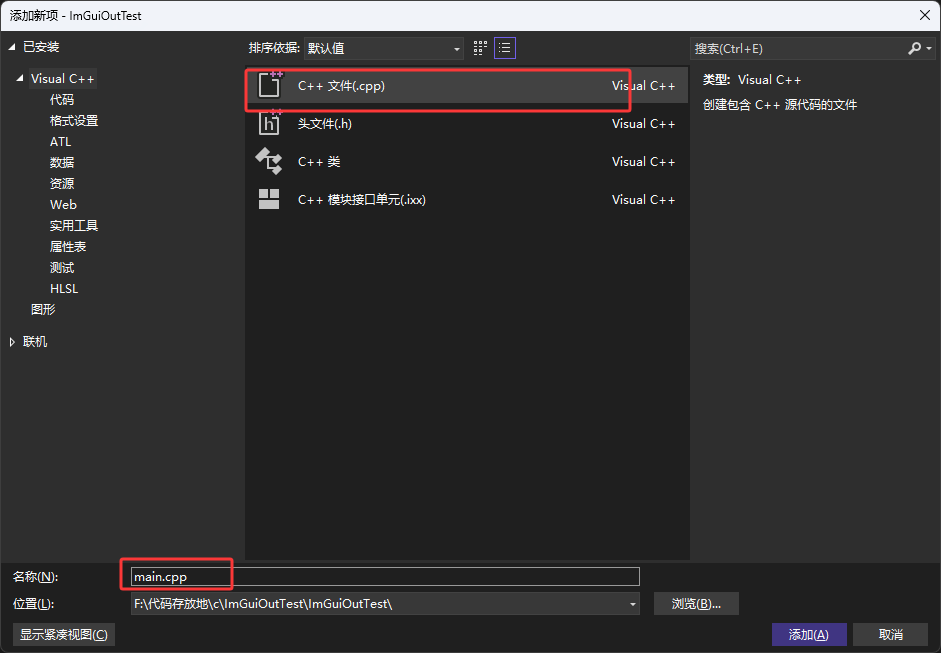941x653 pixels.
Task: Click the 添加(A) button
Action: tap(809, 634)
